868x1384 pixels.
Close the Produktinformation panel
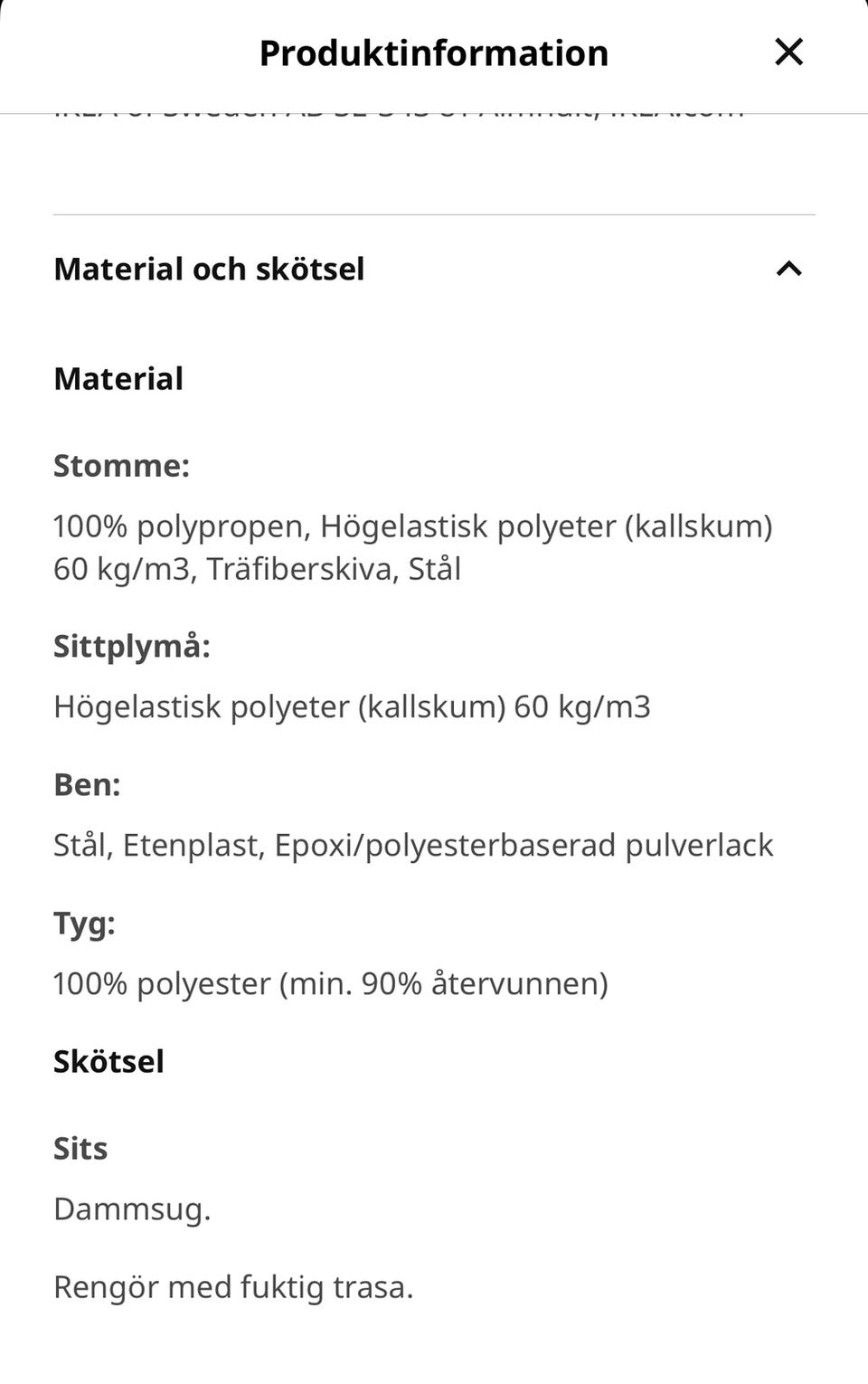point(788,52)
